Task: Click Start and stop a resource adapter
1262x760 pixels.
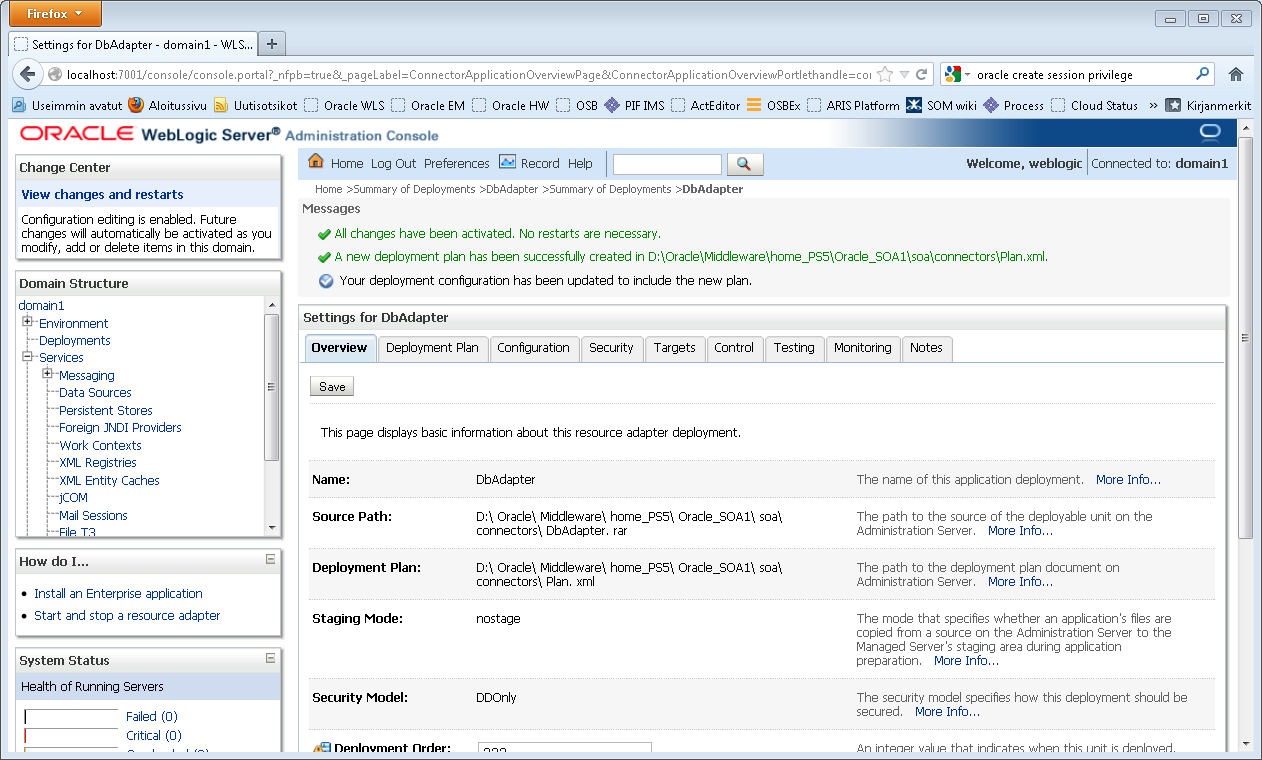Action: click(127, 615)
